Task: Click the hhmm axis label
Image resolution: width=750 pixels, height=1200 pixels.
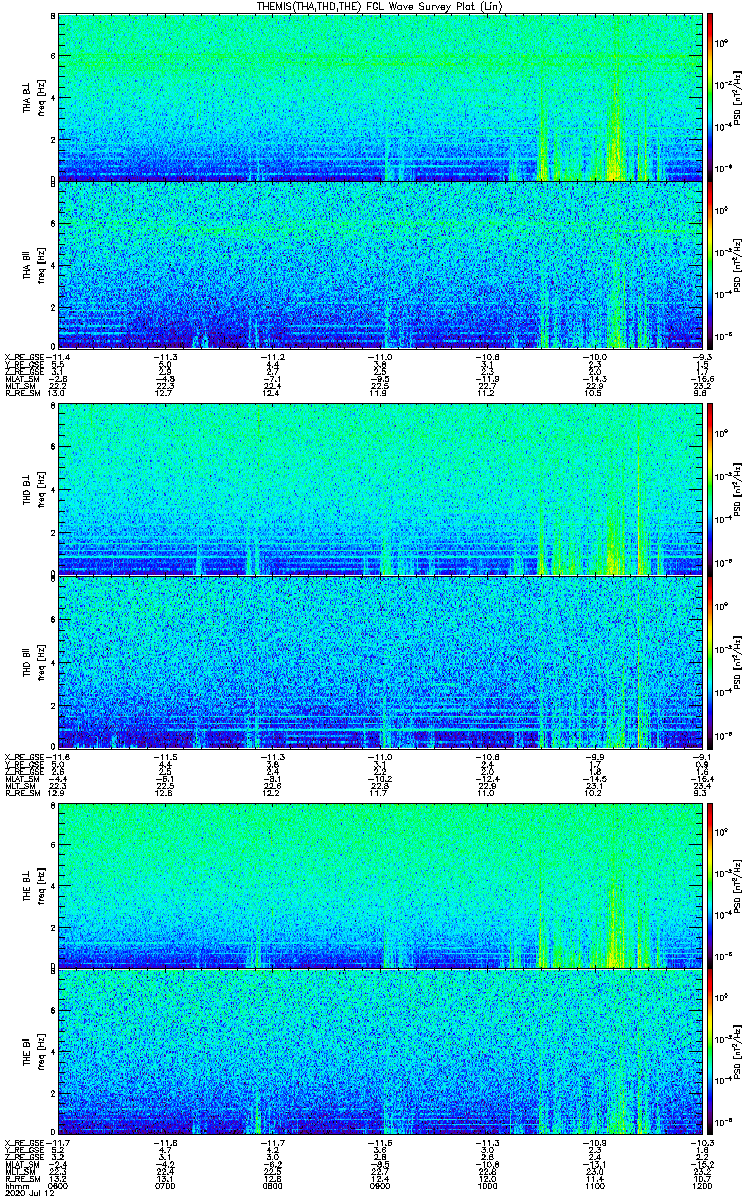Action: (16, 1184)
